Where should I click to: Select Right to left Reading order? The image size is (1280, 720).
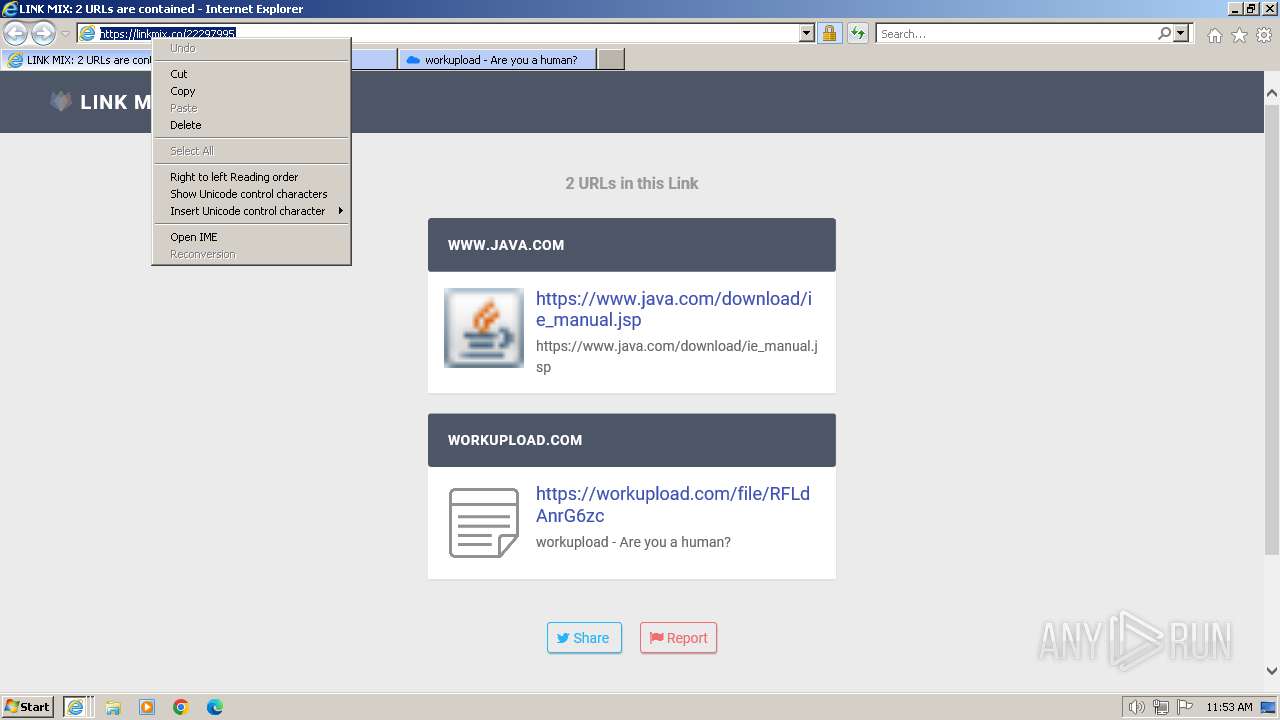pos(250,177)
